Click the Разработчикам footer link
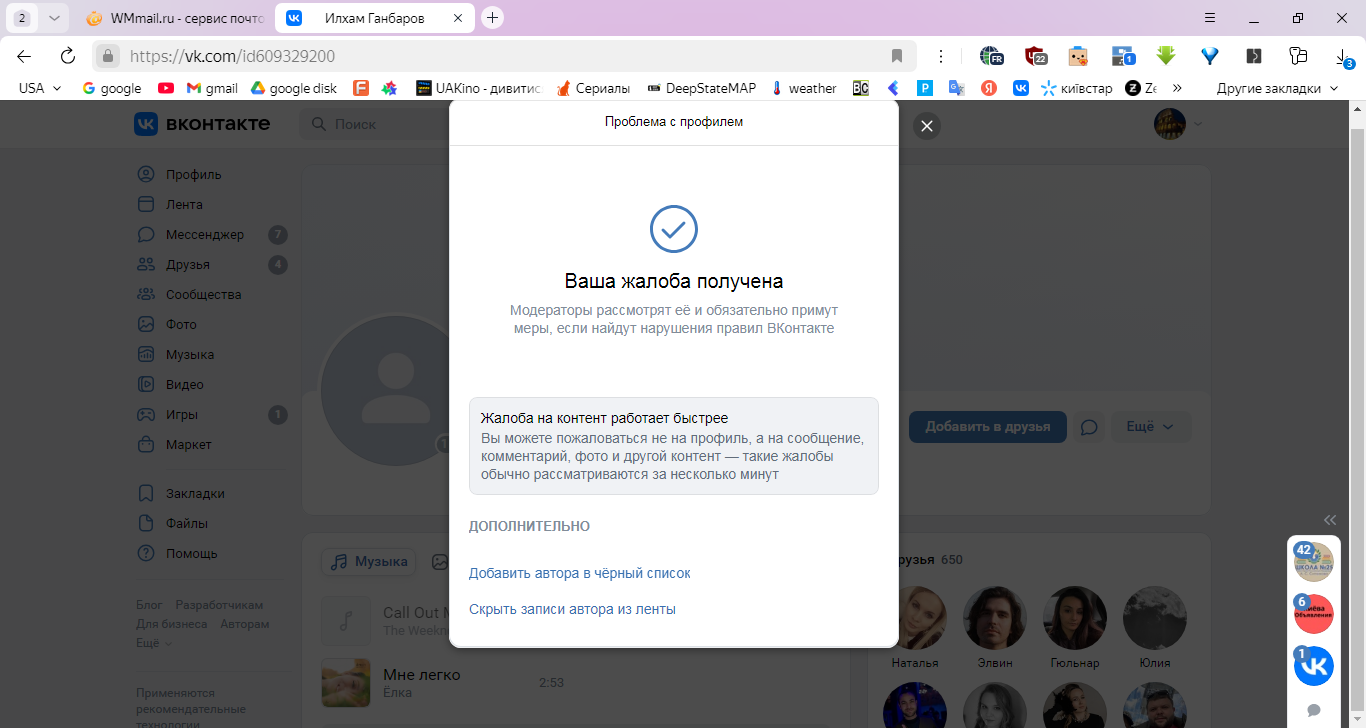Screen dimensions: 1366x728 [x=219, y=605]
